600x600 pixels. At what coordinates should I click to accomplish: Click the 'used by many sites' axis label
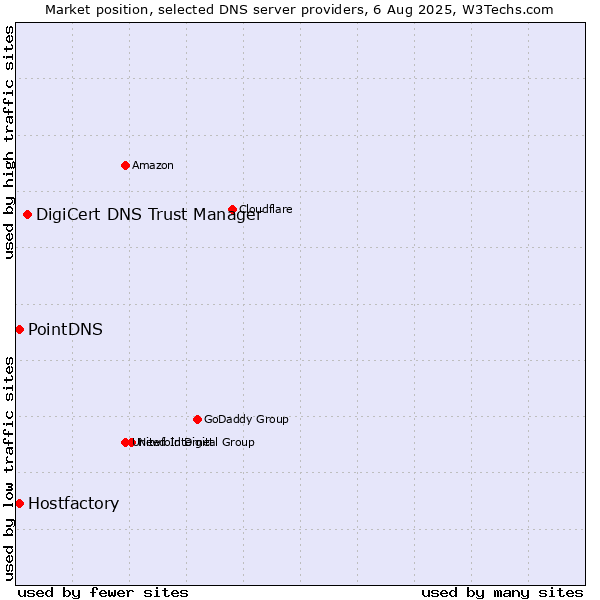[502, 593]
